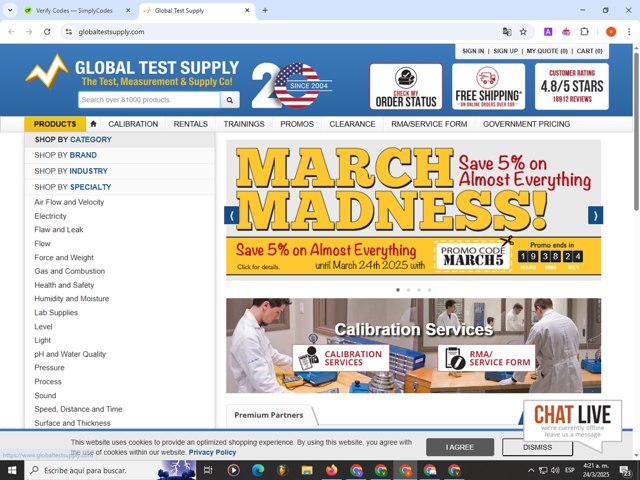Click the translate page icon
640x480 pixels.
[x=507, y=31]
